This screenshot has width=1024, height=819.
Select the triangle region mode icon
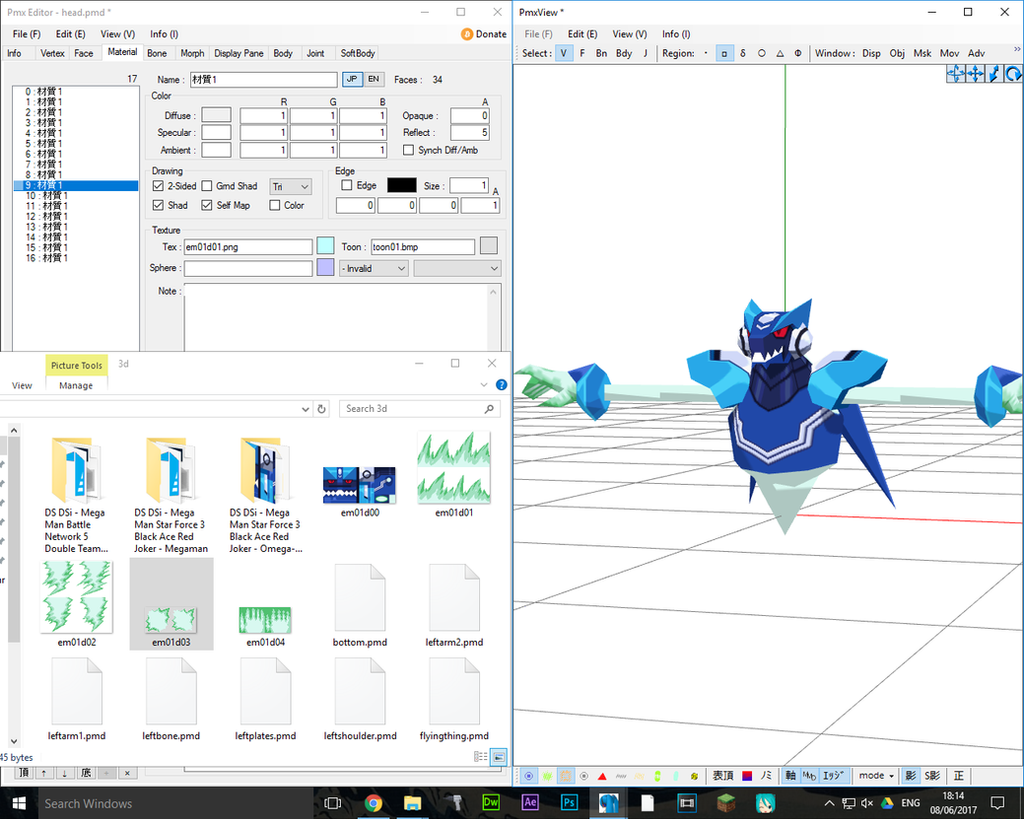click(780, 54)
